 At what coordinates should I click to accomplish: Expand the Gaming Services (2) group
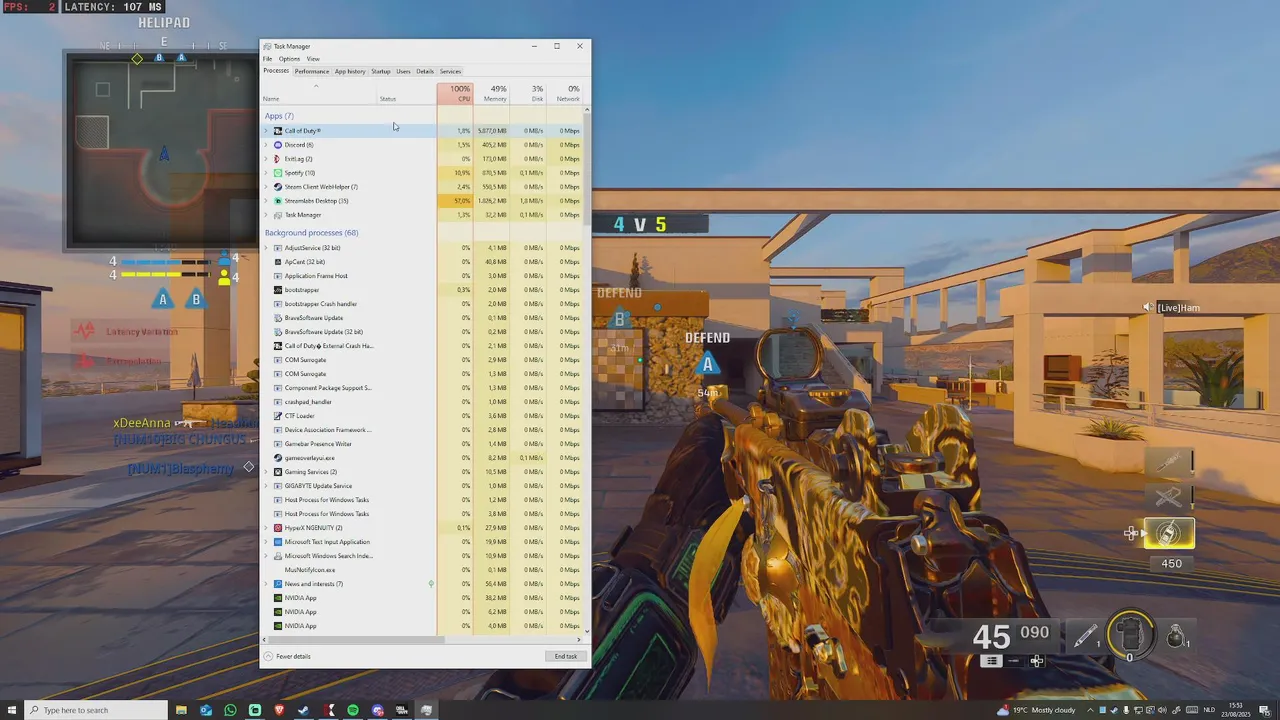(266, 472)
